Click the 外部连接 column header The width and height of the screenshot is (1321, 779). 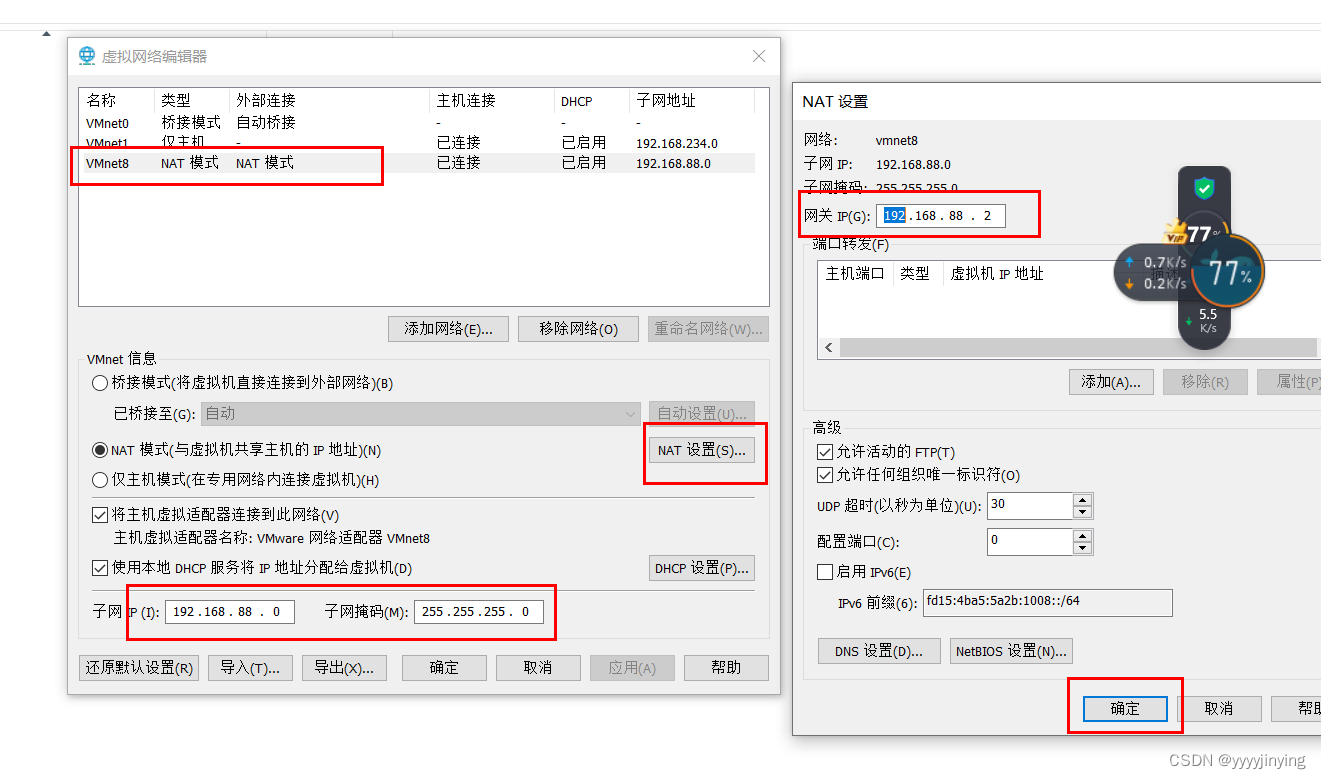(x=330, y=101)
